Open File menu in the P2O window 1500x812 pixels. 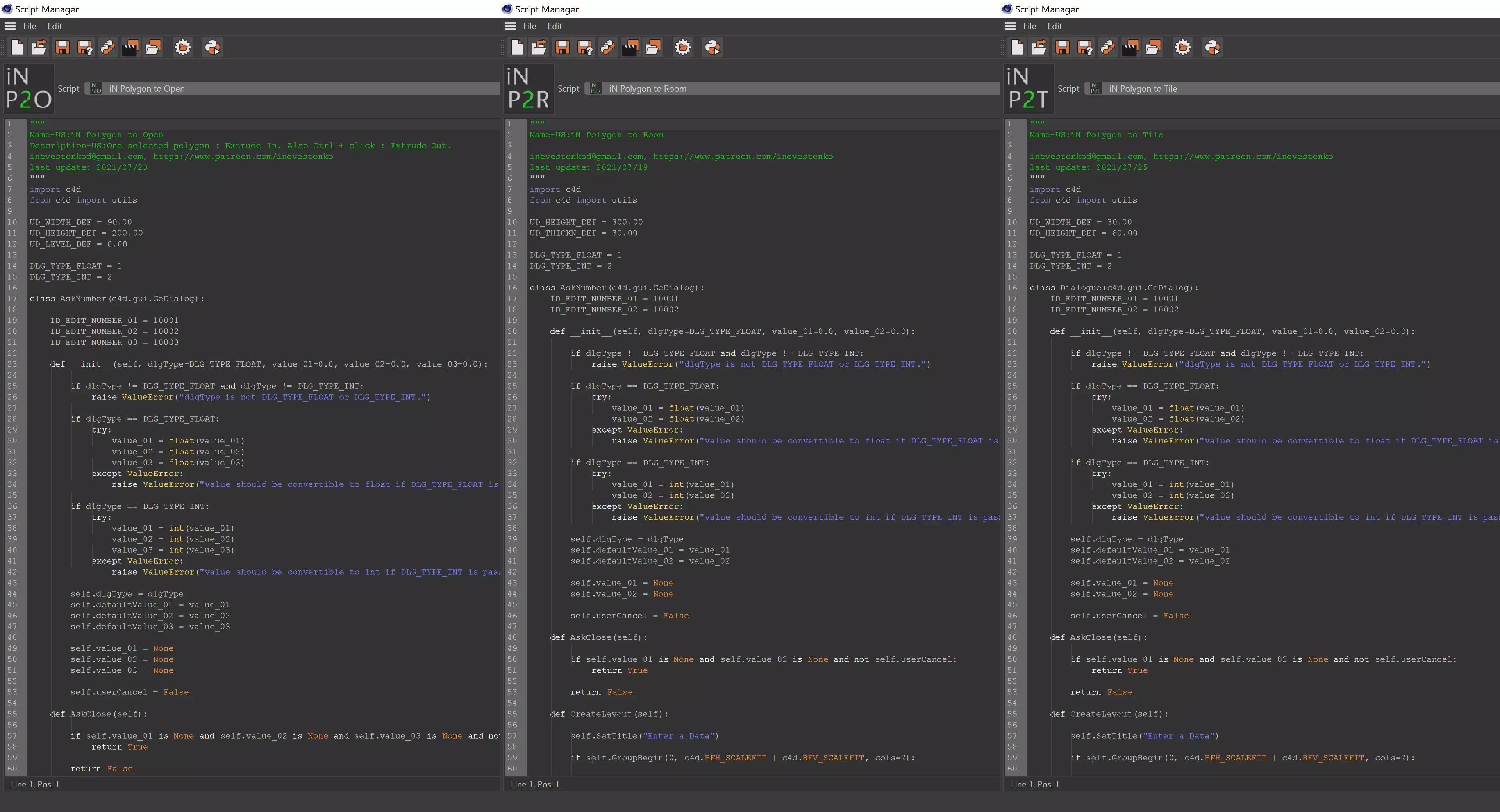[x=30, y=26]
